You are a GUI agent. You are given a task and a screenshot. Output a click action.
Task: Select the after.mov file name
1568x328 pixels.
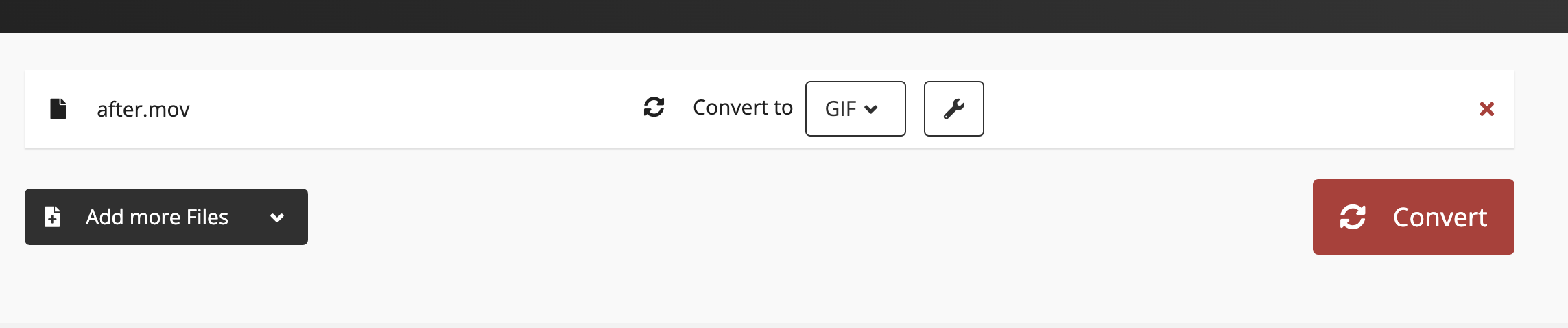click(143, 109)
